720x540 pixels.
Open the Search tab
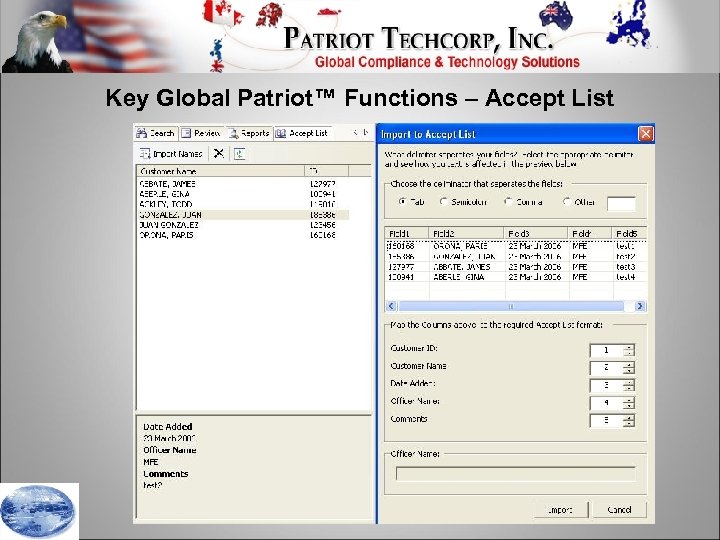155,133
